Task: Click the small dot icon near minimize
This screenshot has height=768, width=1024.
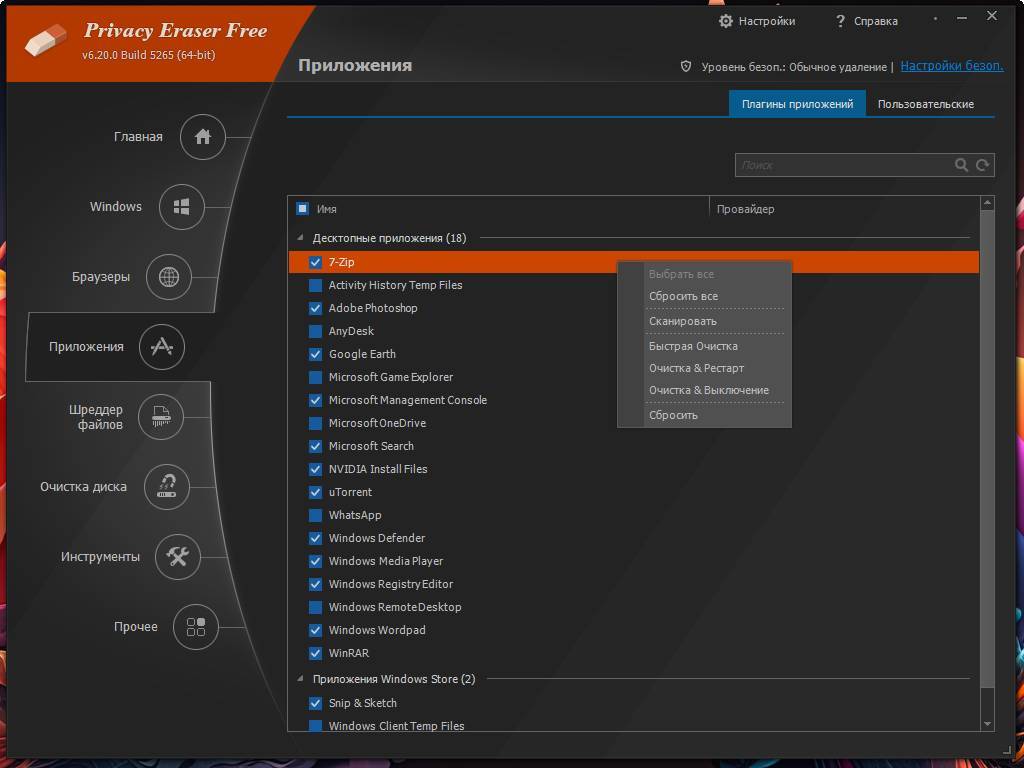Action: pyautogui.click(x=935, y=18)
